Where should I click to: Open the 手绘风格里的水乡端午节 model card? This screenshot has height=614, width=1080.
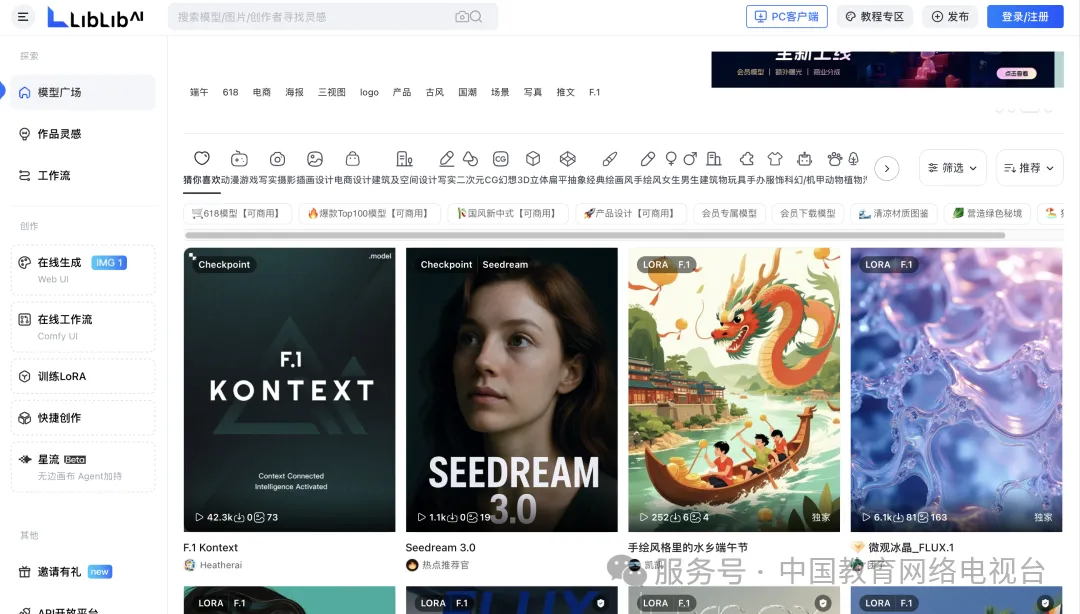coord(734,390)
